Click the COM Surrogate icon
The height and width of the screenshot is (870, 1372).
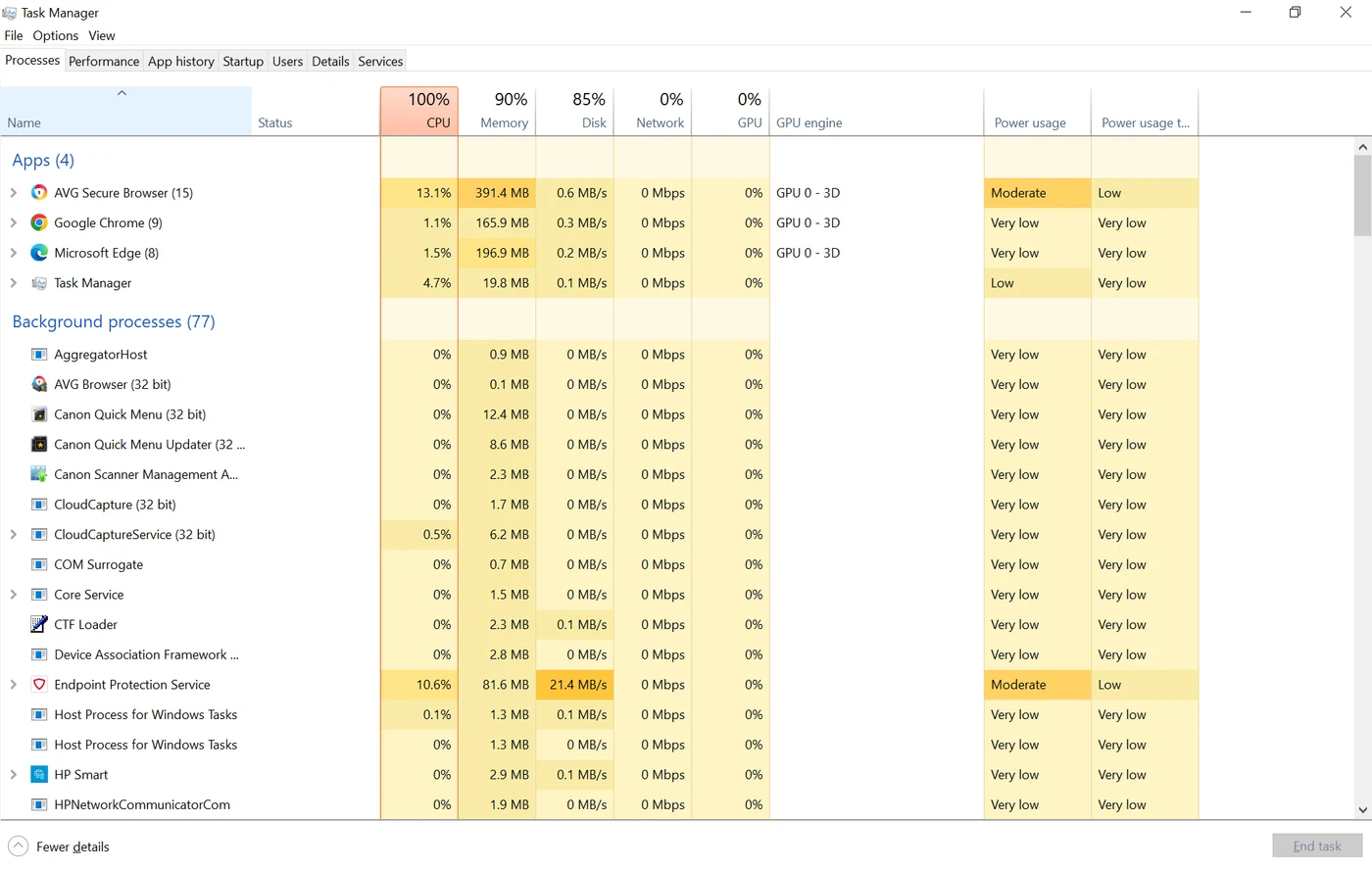[x=39, y=564]
